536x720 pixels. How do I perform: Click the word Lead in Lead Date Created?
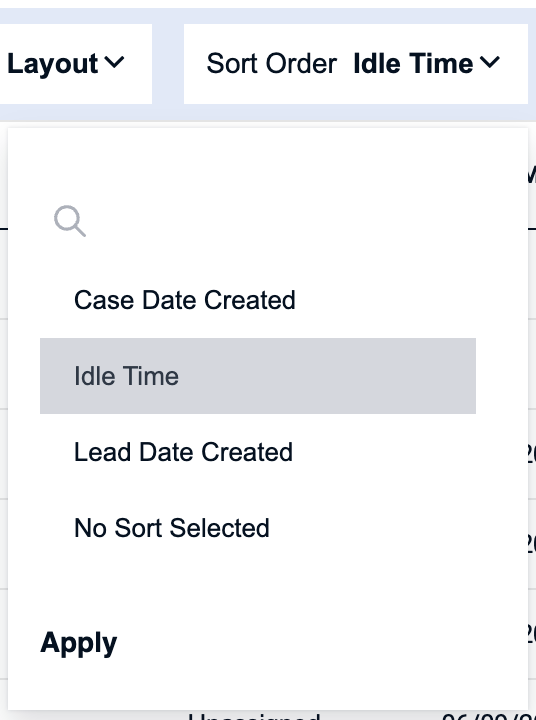[x=103, y=452]
